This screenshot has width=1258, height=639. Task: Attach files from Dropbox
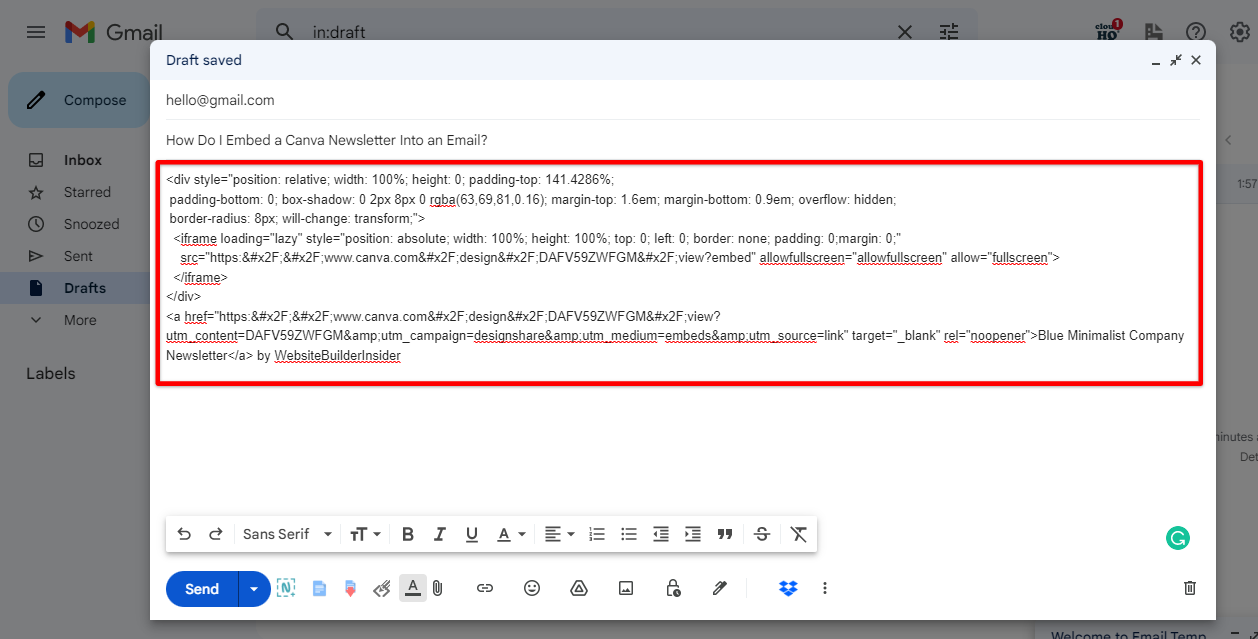click(788, 589)
